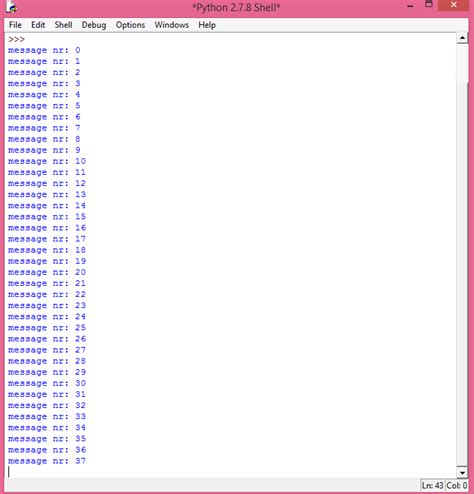Click the line 'message nr: 34'
The width and height of the screenshot is (474, 494).
click(47, 428)
